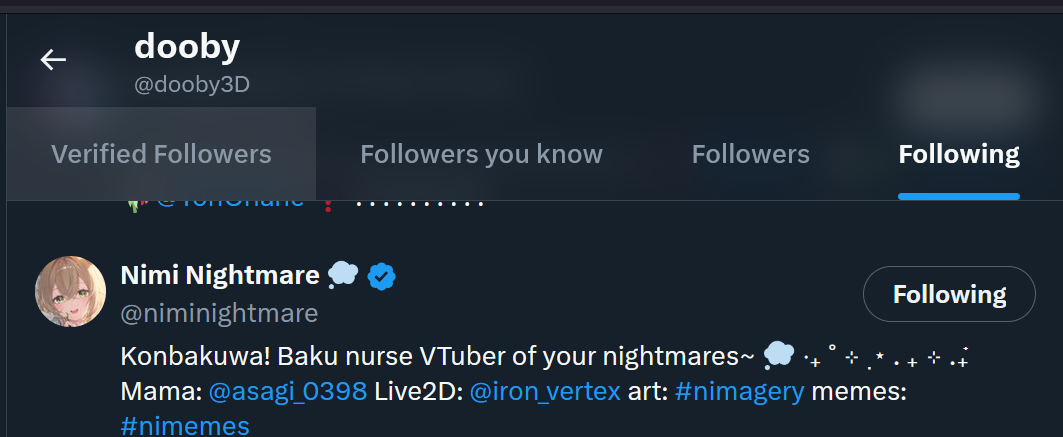Click the thought cloud emoji beside Nimi Nightmare

click(343, 275)
